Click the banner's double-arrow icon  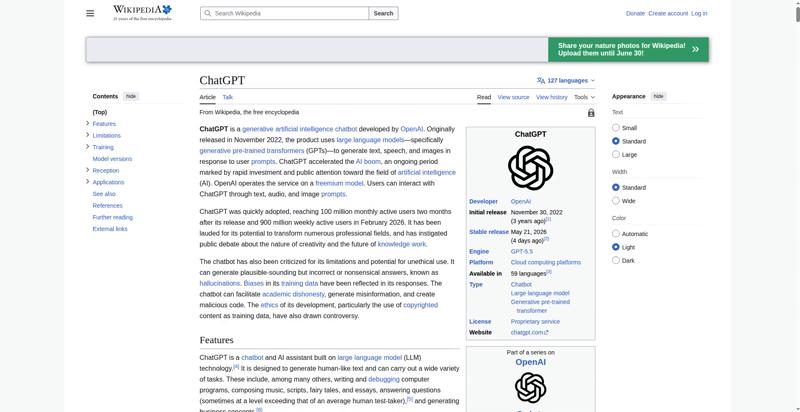pyautogui.click(x=695, y=49)
